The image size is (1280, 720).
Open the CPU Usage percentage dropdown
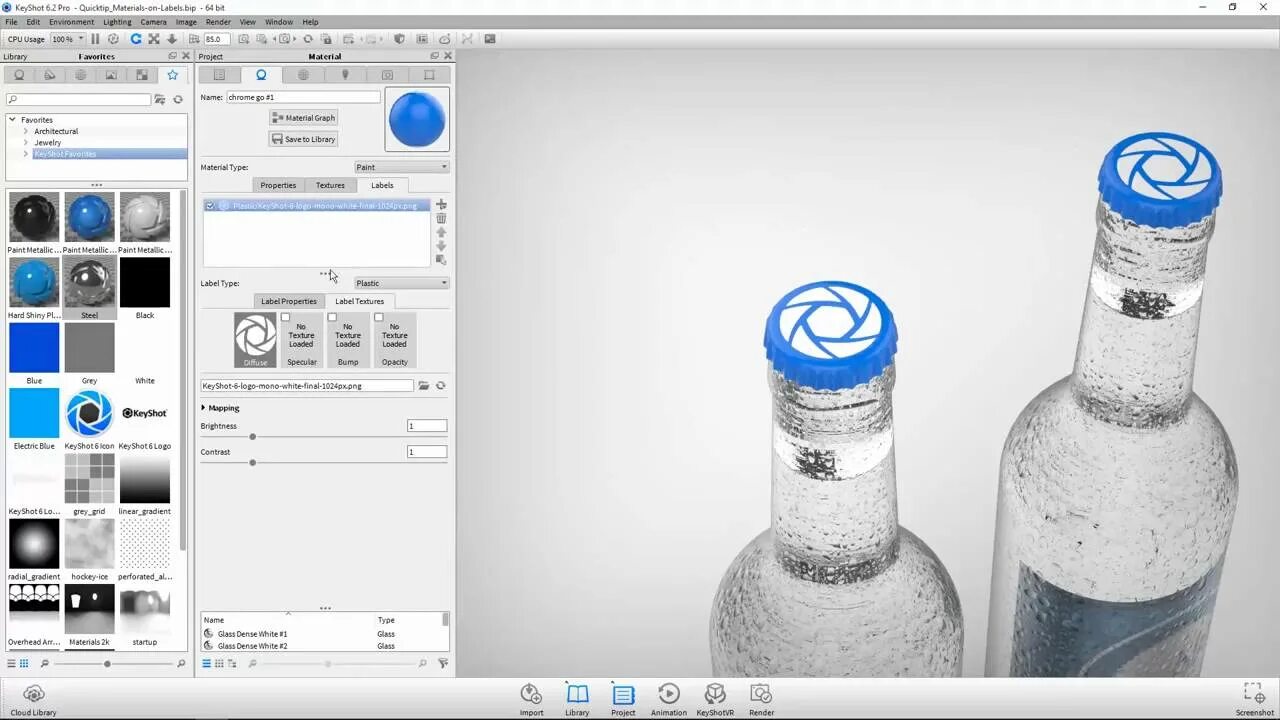click(x=68, y=39)
